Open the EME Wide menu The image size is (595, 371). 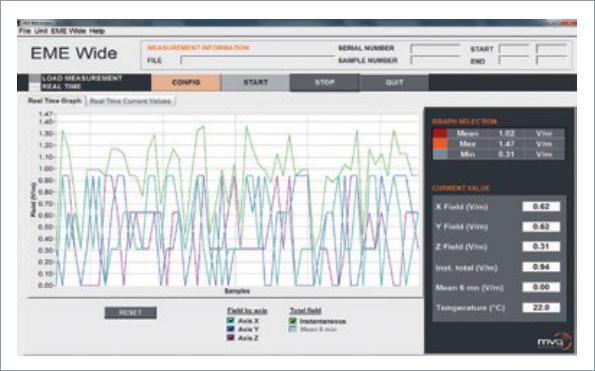68,31
